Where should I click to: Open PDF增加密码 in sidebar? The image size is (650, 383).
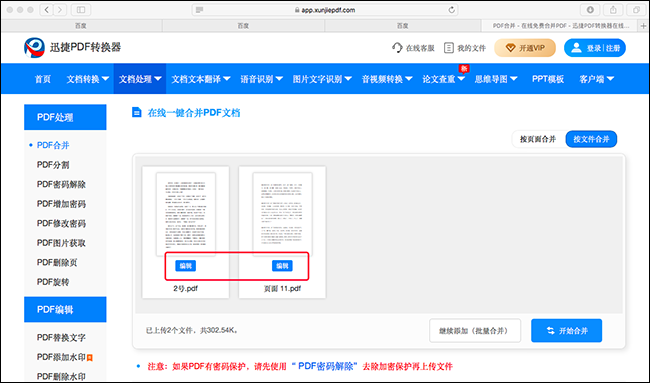61,204
